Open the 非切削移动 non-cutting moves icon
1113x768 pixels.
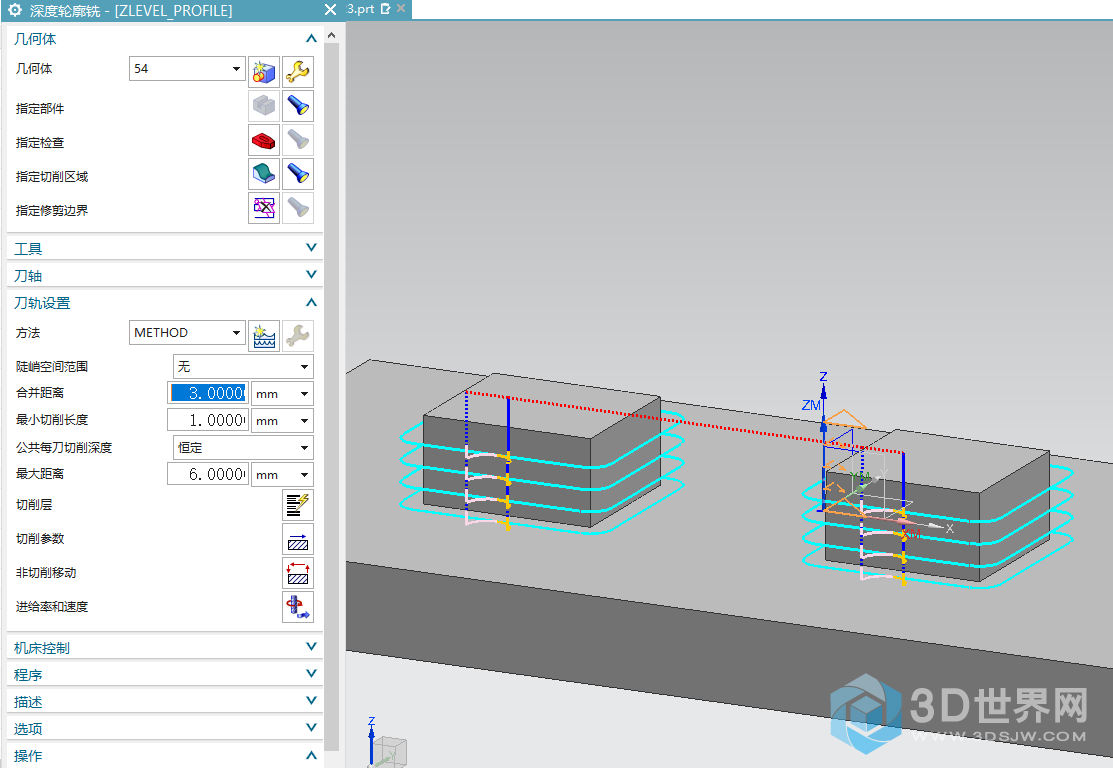pos(298,573)
